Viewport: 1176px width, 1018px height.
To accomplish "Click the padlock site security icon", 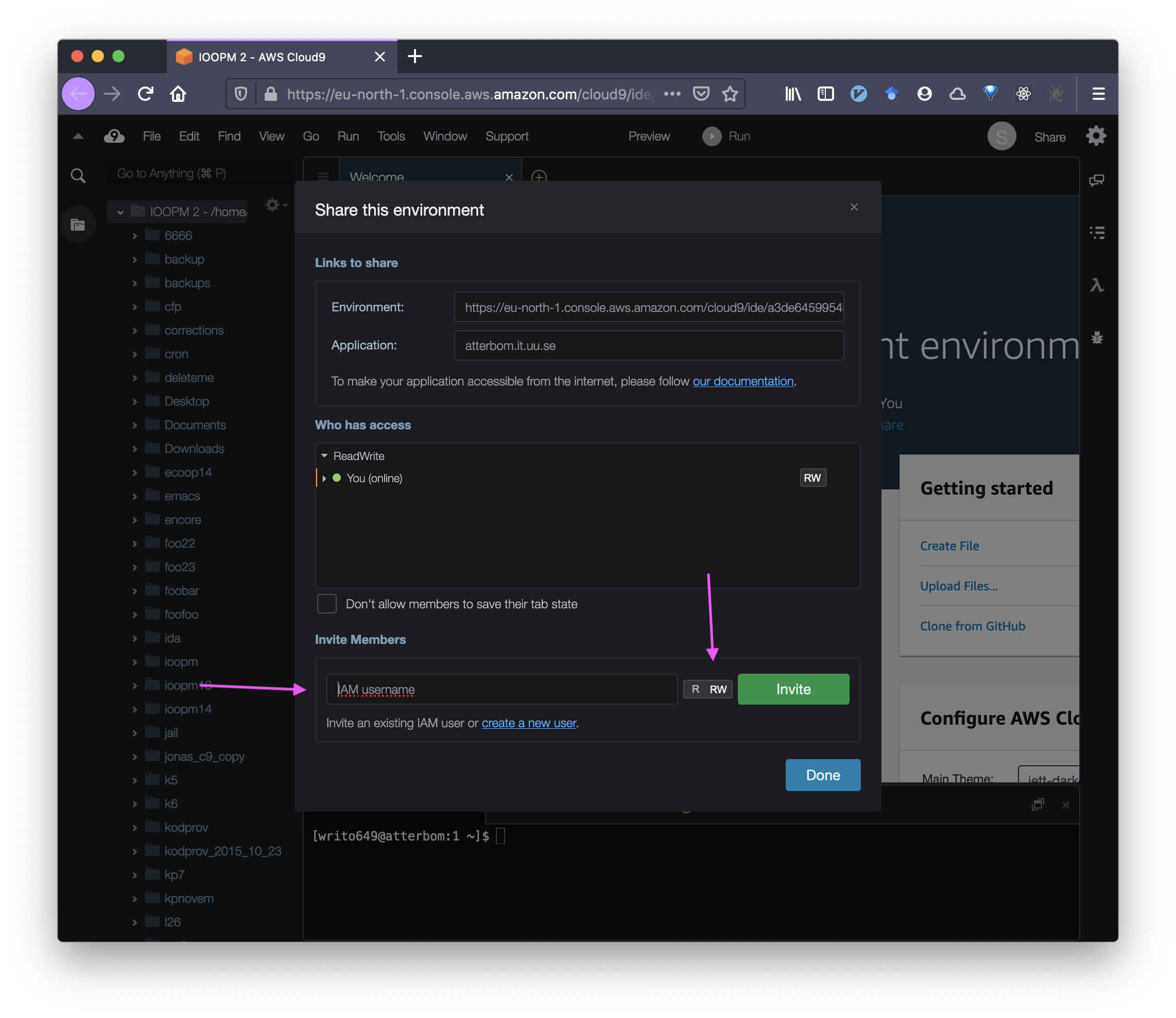I will (x=270, y=94).
